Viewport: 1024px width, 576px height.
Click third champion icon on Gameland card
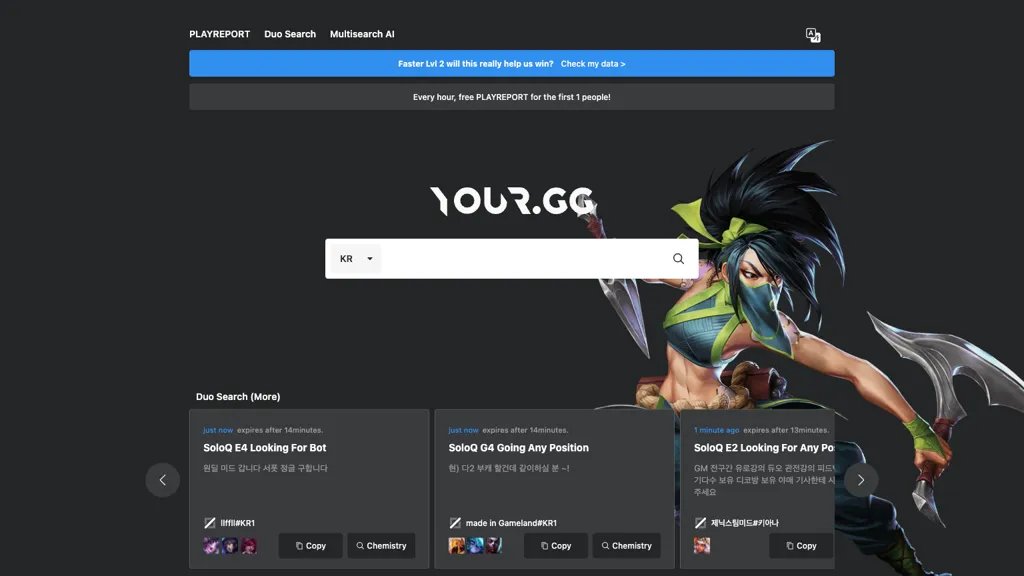(x=493, y=546)
